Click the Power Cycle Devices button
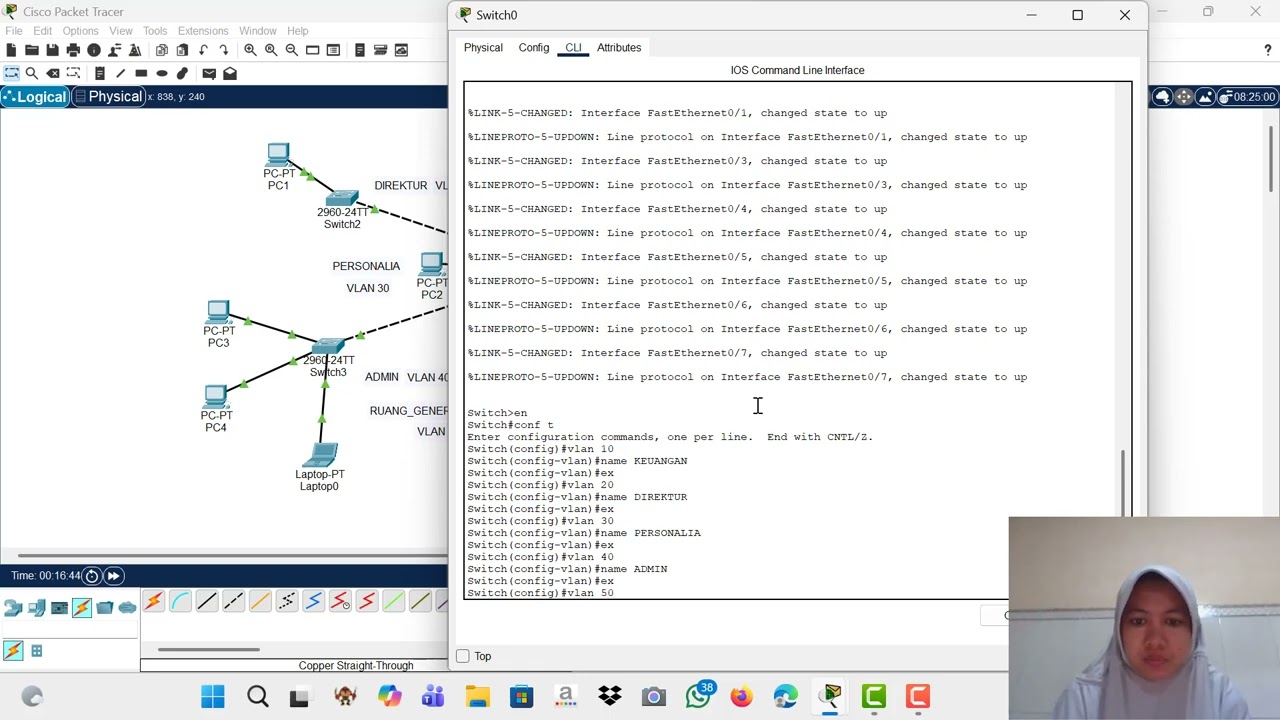This screenshot has height=720, width=1280. [92, 575]
